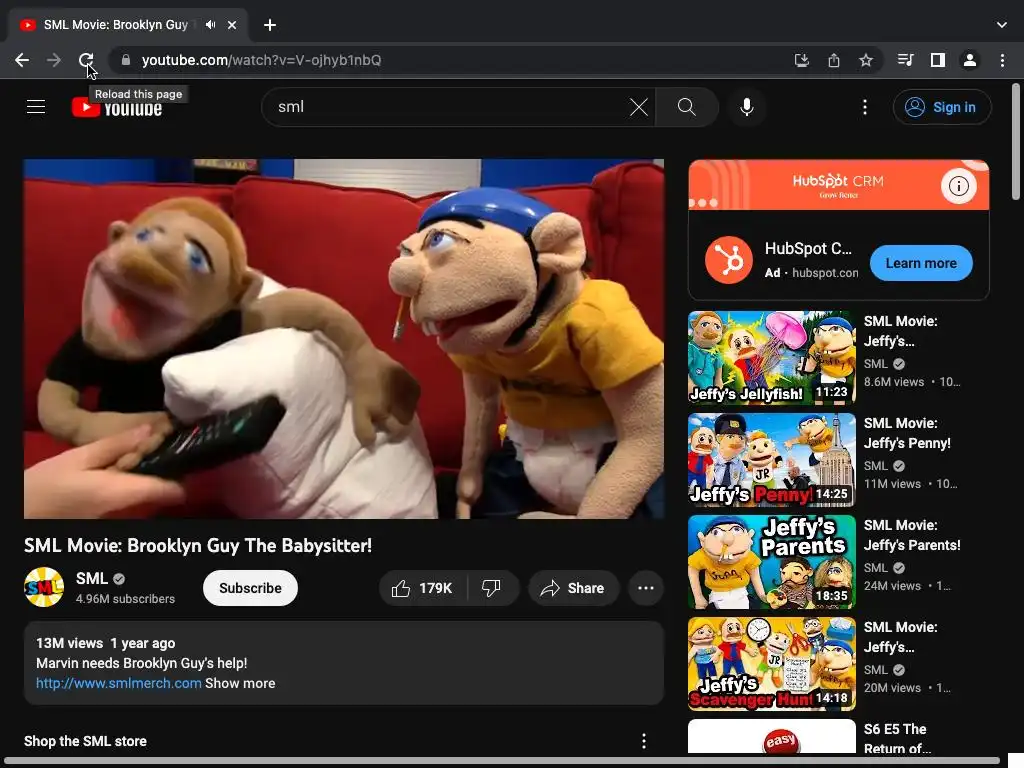Click the video player to pause
The image size is (1024, 768).
tap(344, 338)
